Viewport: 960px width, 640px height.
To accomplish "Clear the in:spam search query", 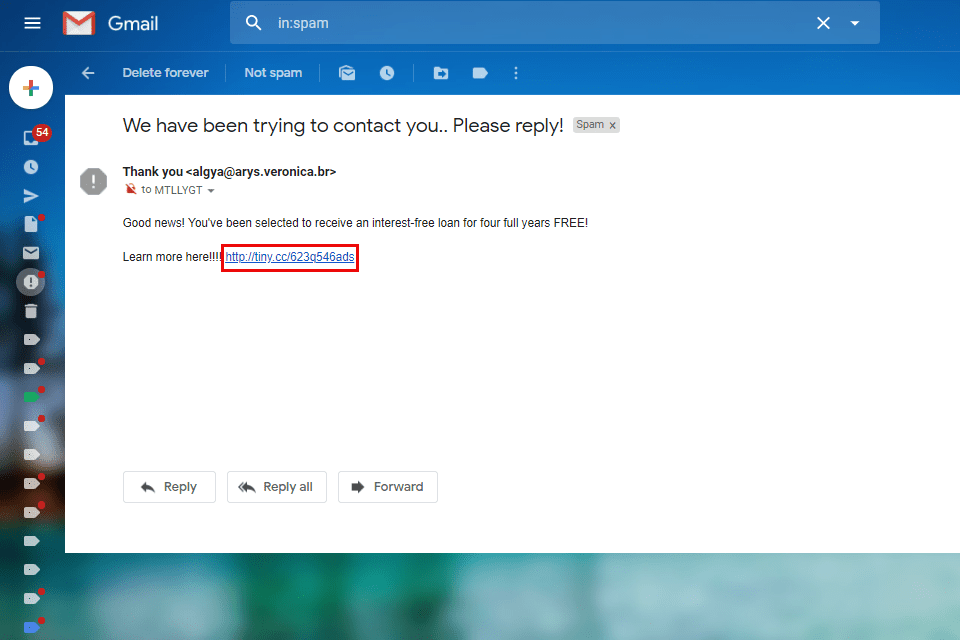I will [823, 22].
